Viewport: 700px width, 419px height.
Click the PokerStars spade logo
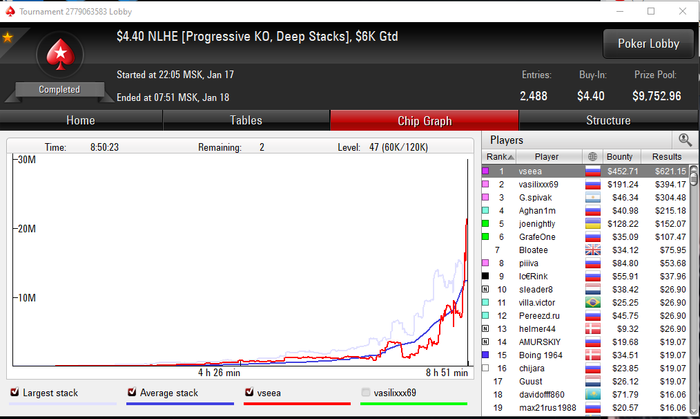point(60,55)
